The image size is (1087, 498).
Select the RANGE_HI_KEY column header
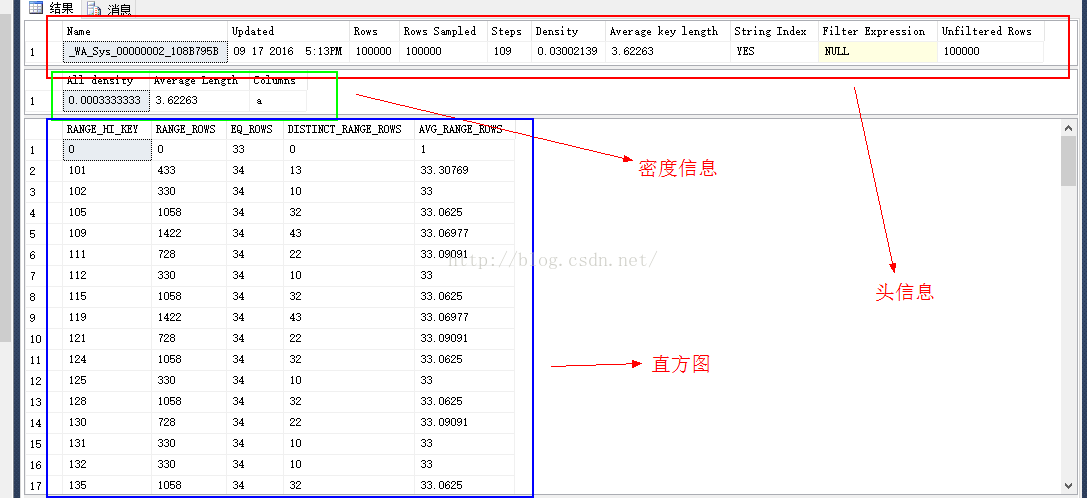pos(107,130)
